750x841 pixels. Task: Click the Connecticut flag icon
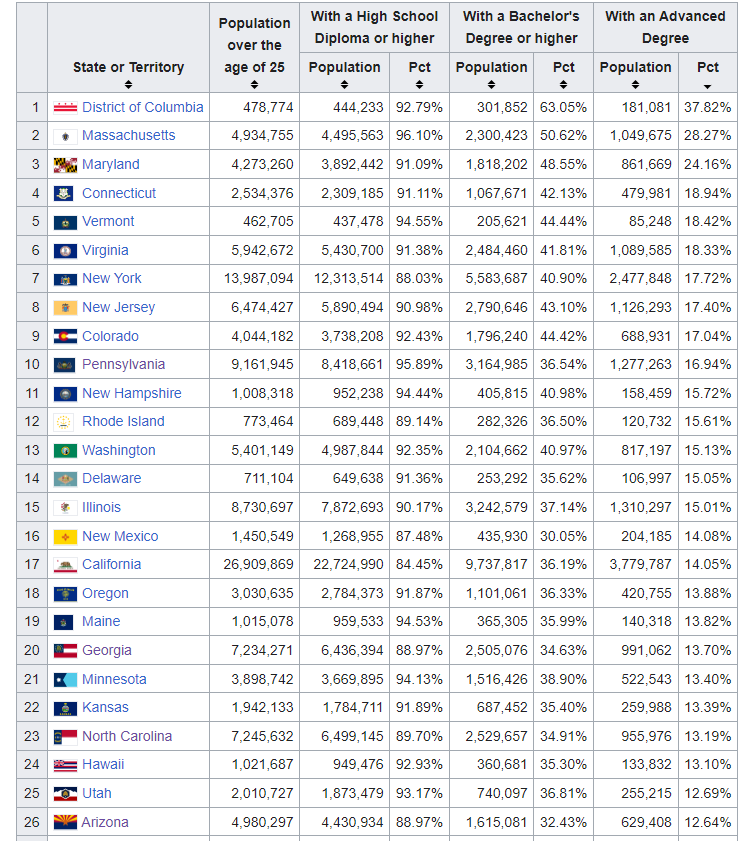pyautogui.click(x=63, y=194)
